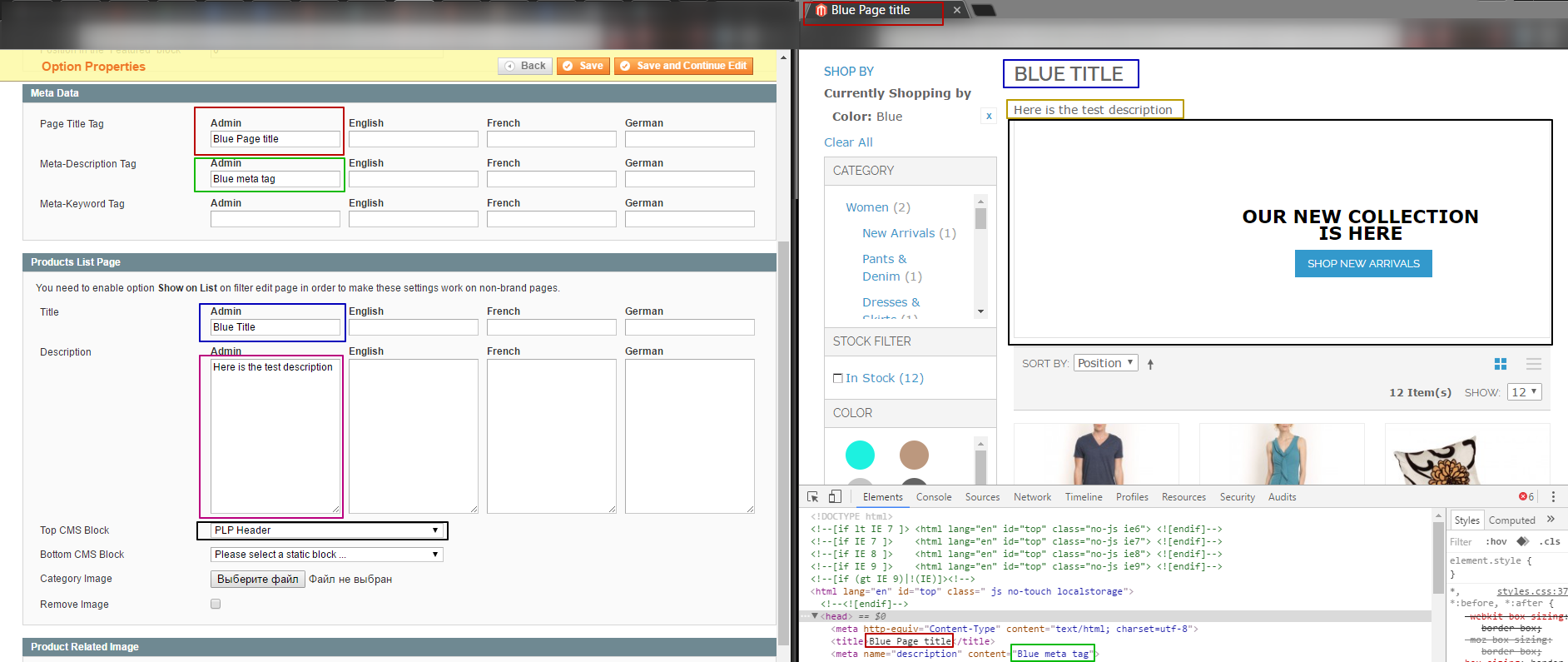Screen dimensions: 1568x662
Task: Tick the Remove Image checkbox
Action: [x=216, y=605]
